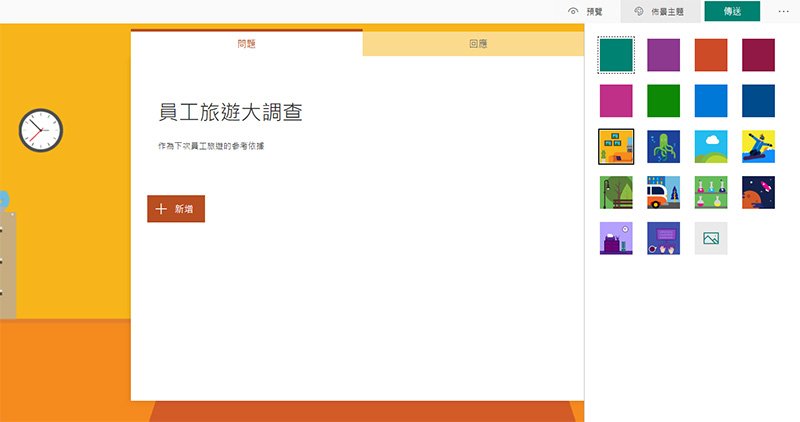800x422 pixels.
Task: Apply the cloud and hills theme
Action: tap(711, 146)
